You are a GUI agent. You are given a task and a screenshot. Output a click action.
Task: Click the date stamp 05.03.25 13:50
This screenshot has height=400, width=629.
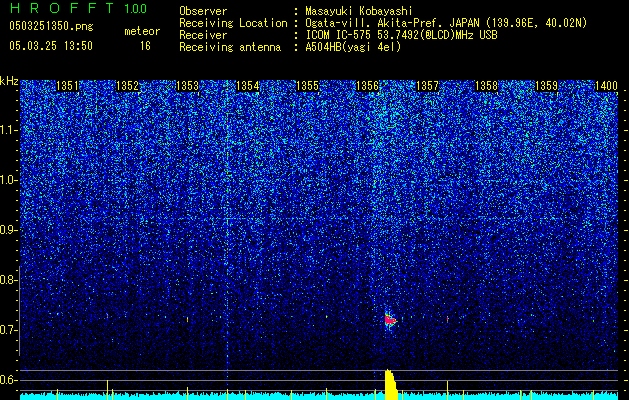click(x=51, y=46)
